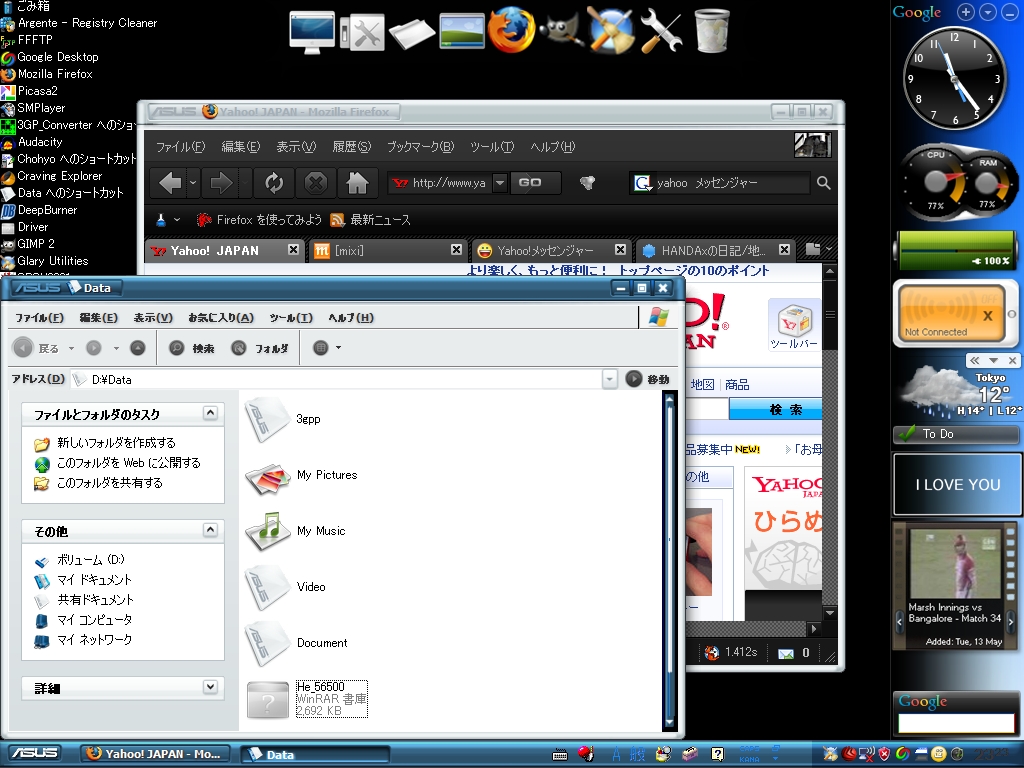Click the 移動 go button in Data window
The height and width of the screenshot is (768, 1024).
pyautogui.click(x=647, y=379)
